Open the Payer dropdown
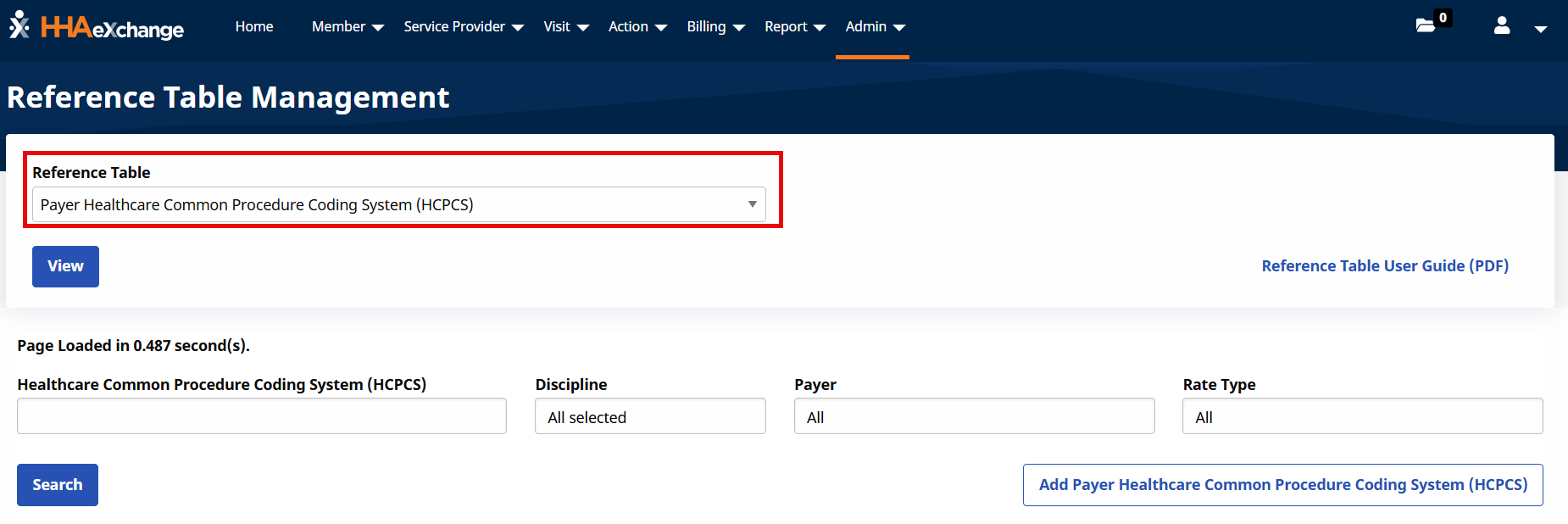Image resolution: width=1568 pixels, height=524 pixels. coord(974,416)
